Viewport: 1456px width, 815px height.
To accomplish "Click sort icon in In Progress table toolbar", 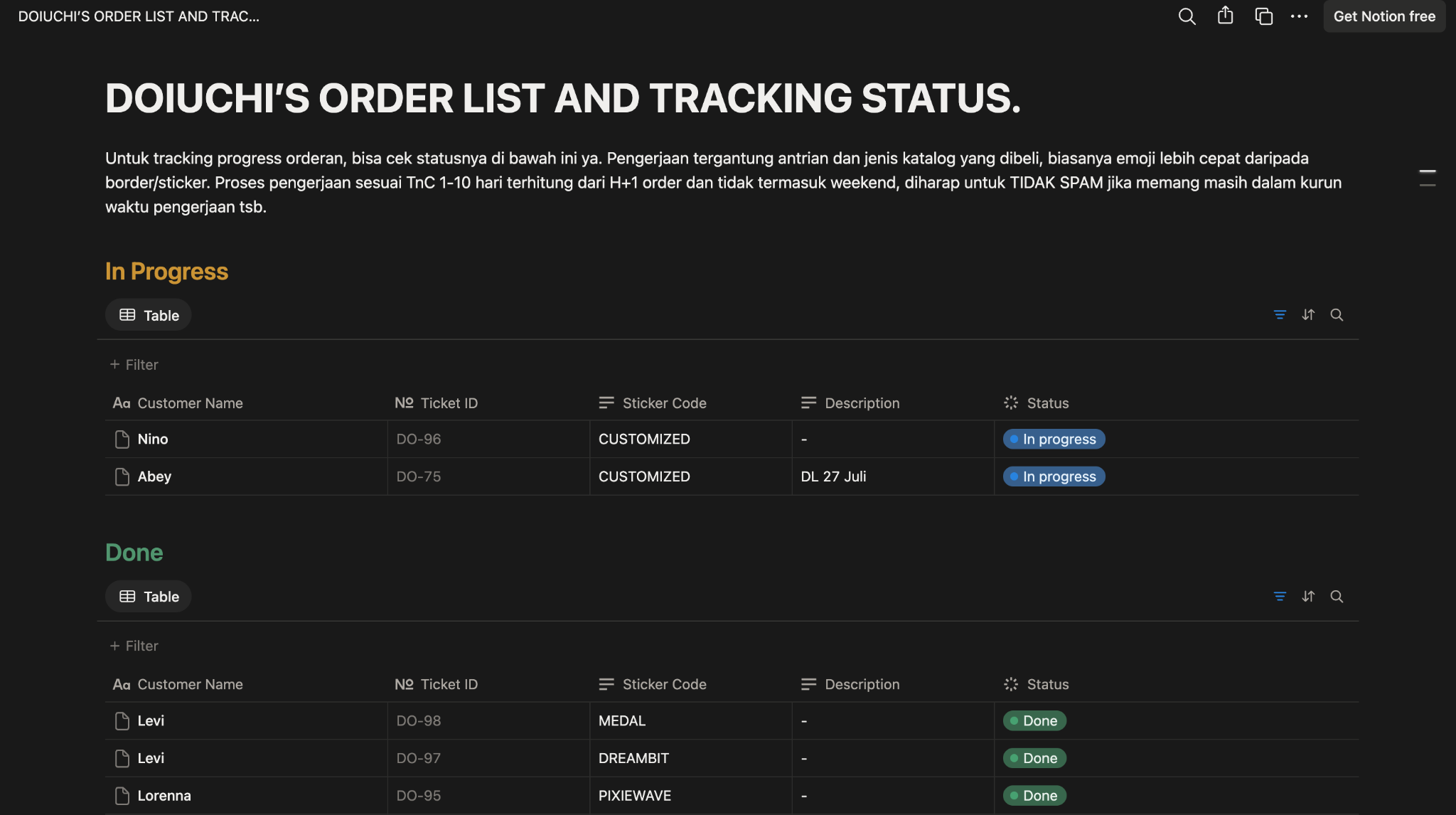I will tap(1308, 314).
